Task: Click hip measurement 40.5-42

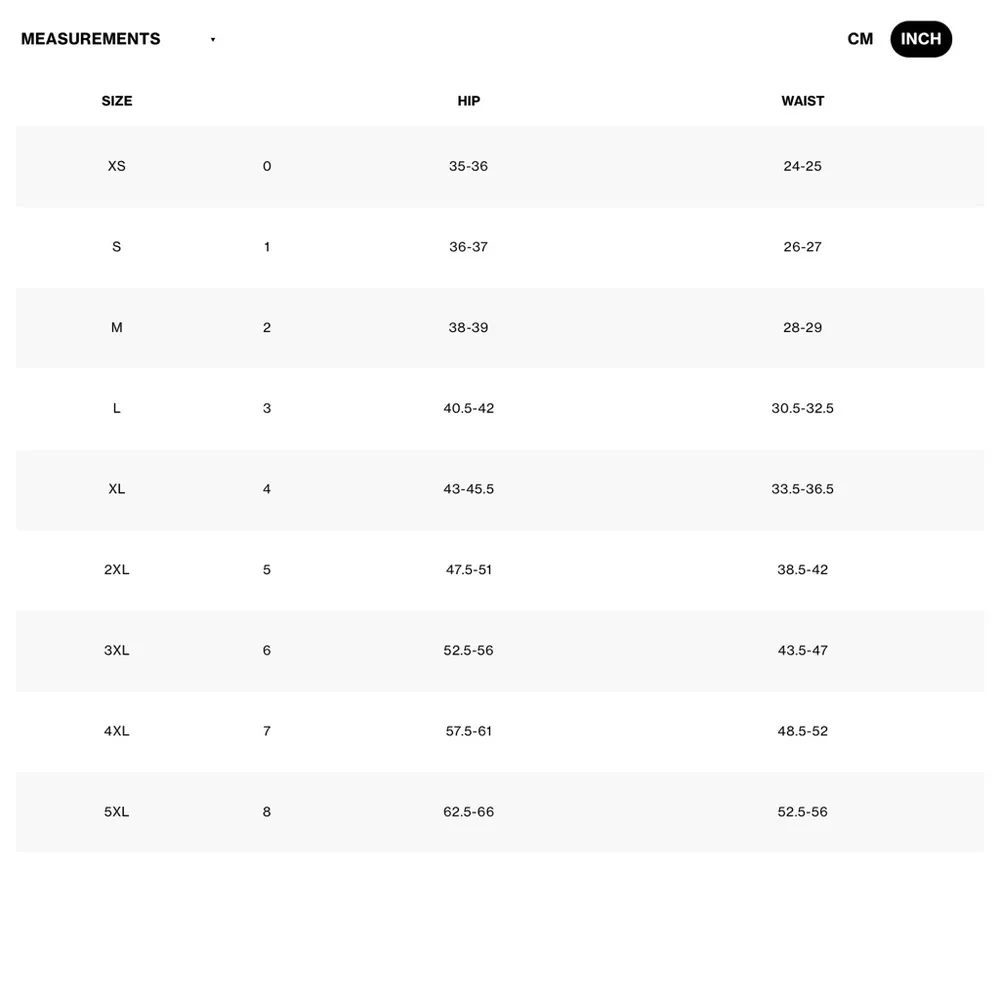Action: pyautogui.click(x=469, y=408)
